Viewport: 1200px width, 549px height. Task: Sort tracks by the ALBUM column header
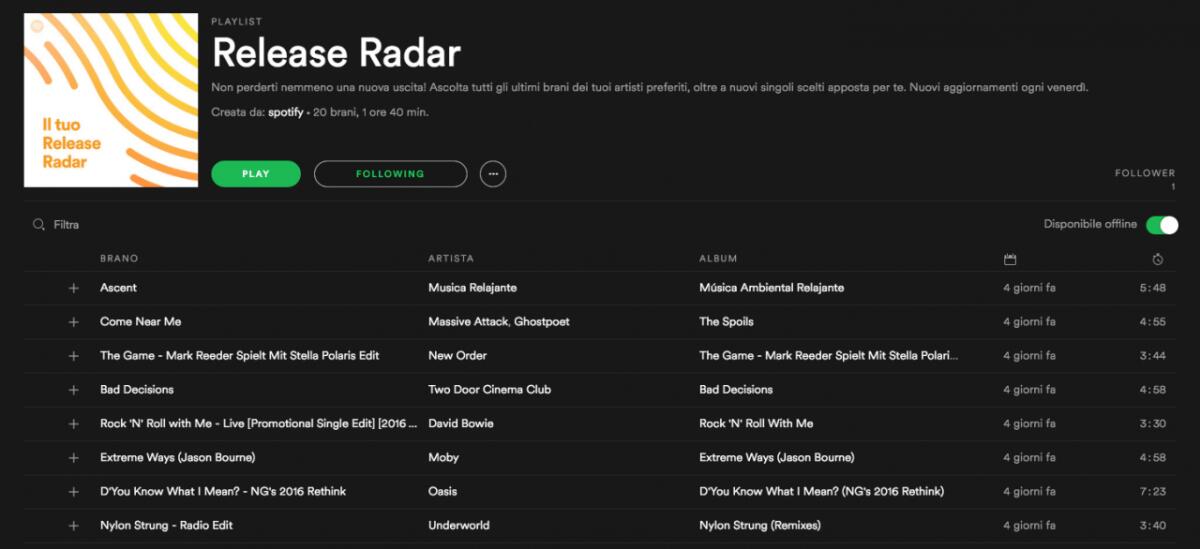(718, 259)
